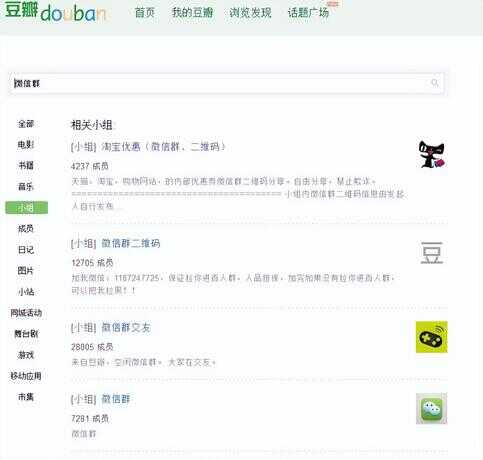Select the 移动应用 filter in sidebar
The height and width of the screenshot is (460, 483).
[26, 376]
